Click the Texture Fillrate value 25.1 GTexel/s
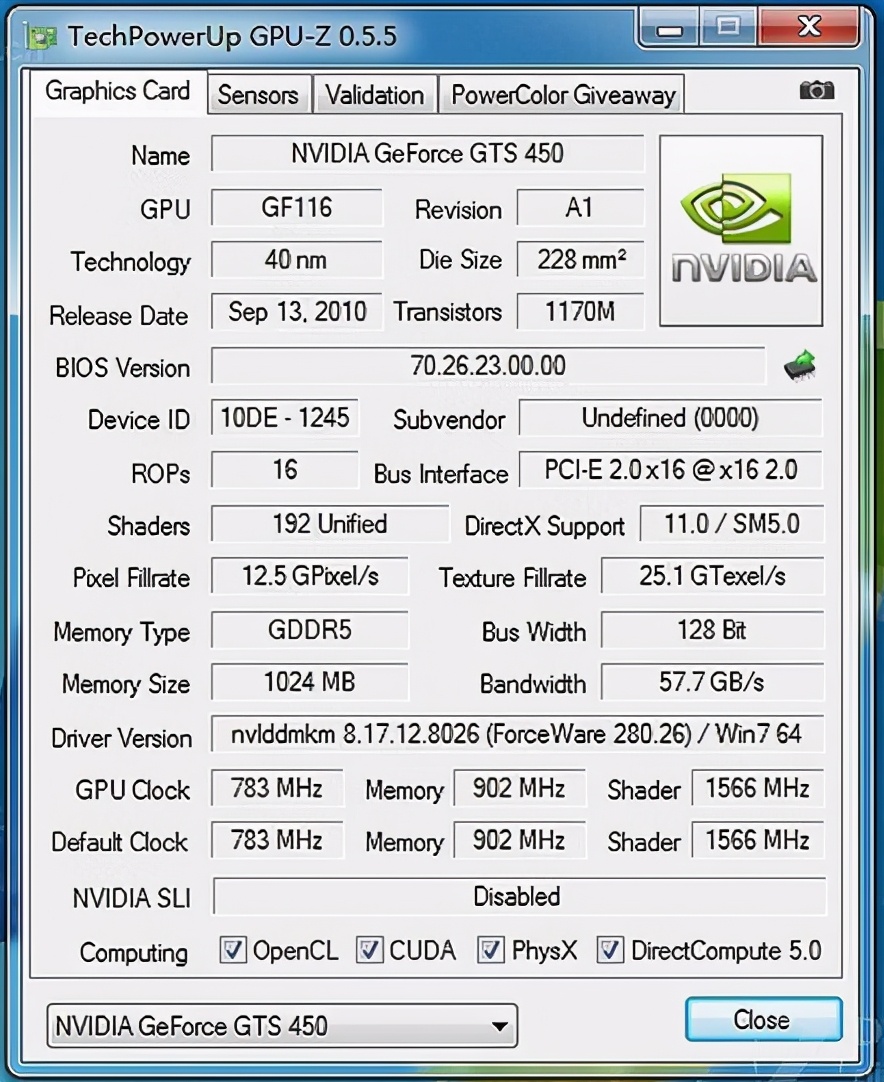Viewport: 884px width, 1082px height. coord(712,576)
